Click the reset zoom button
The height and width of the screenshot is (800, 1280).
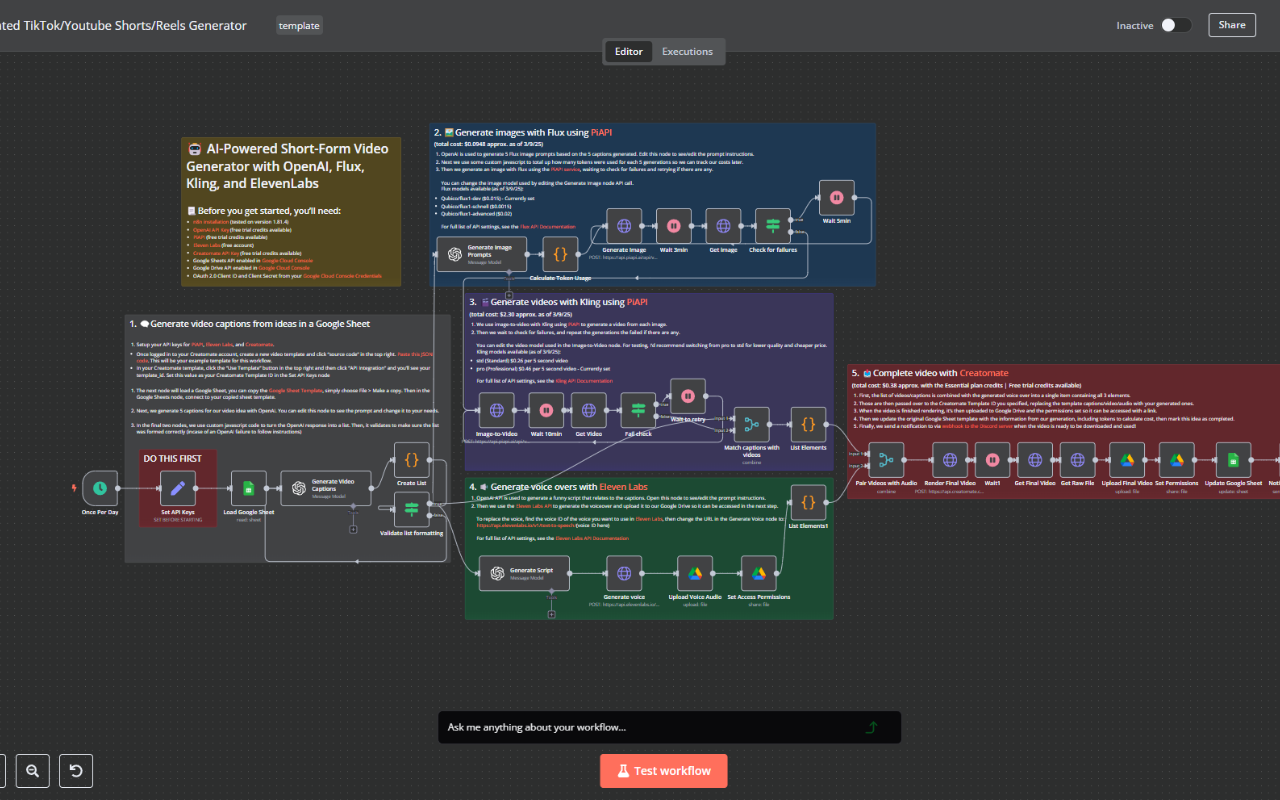pyautogui.click(x=76, y=771)
